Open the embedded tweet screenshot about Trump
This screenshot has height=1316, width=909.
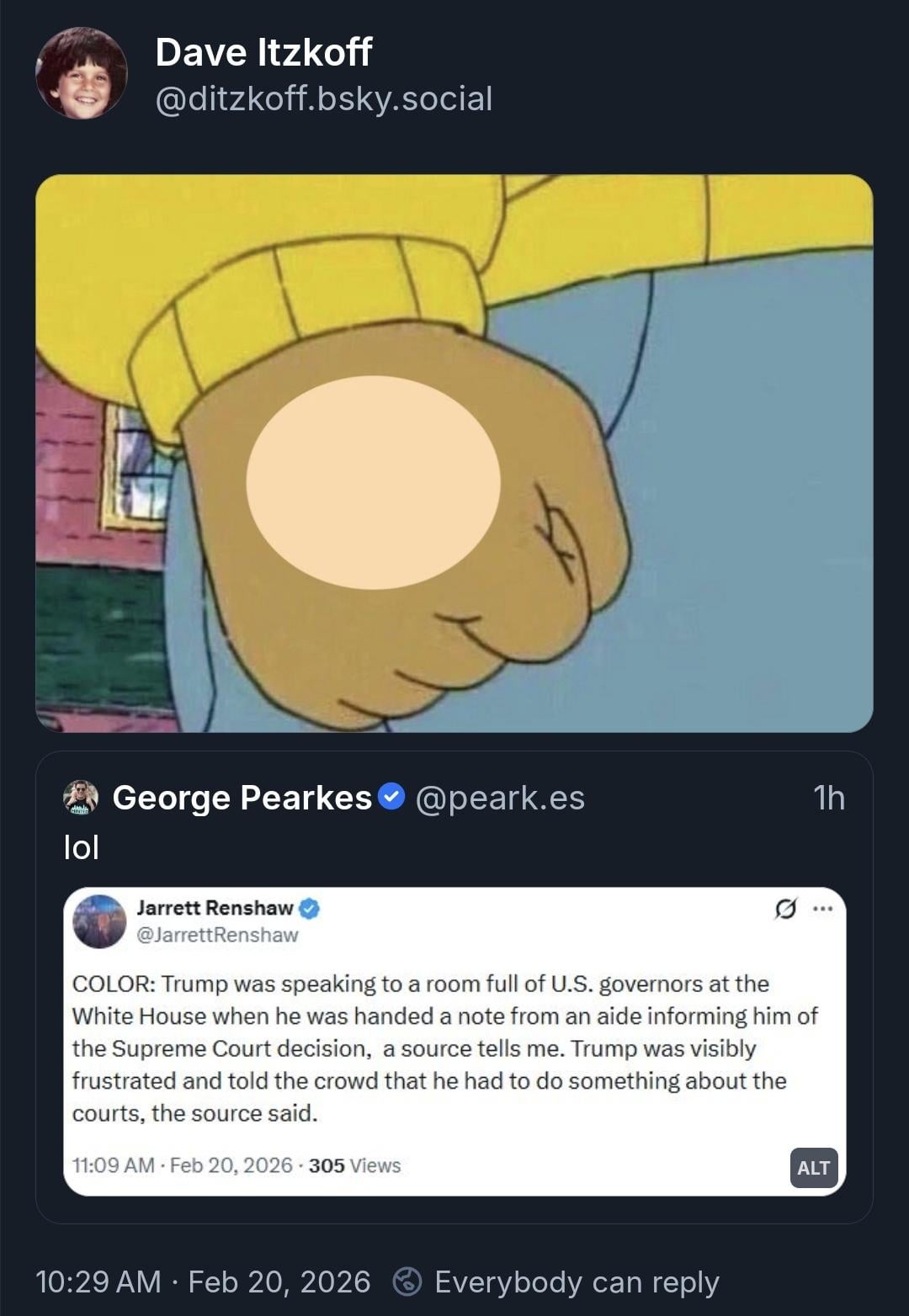click(454, 1042)
